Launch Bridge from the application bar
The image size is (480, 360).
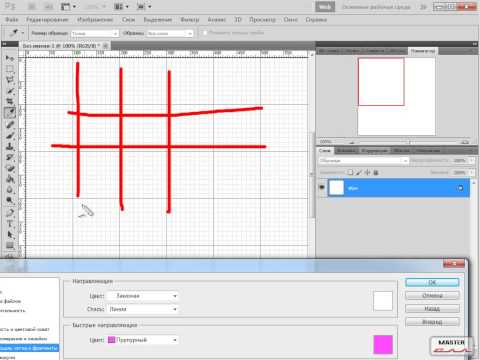coord(32,6)
